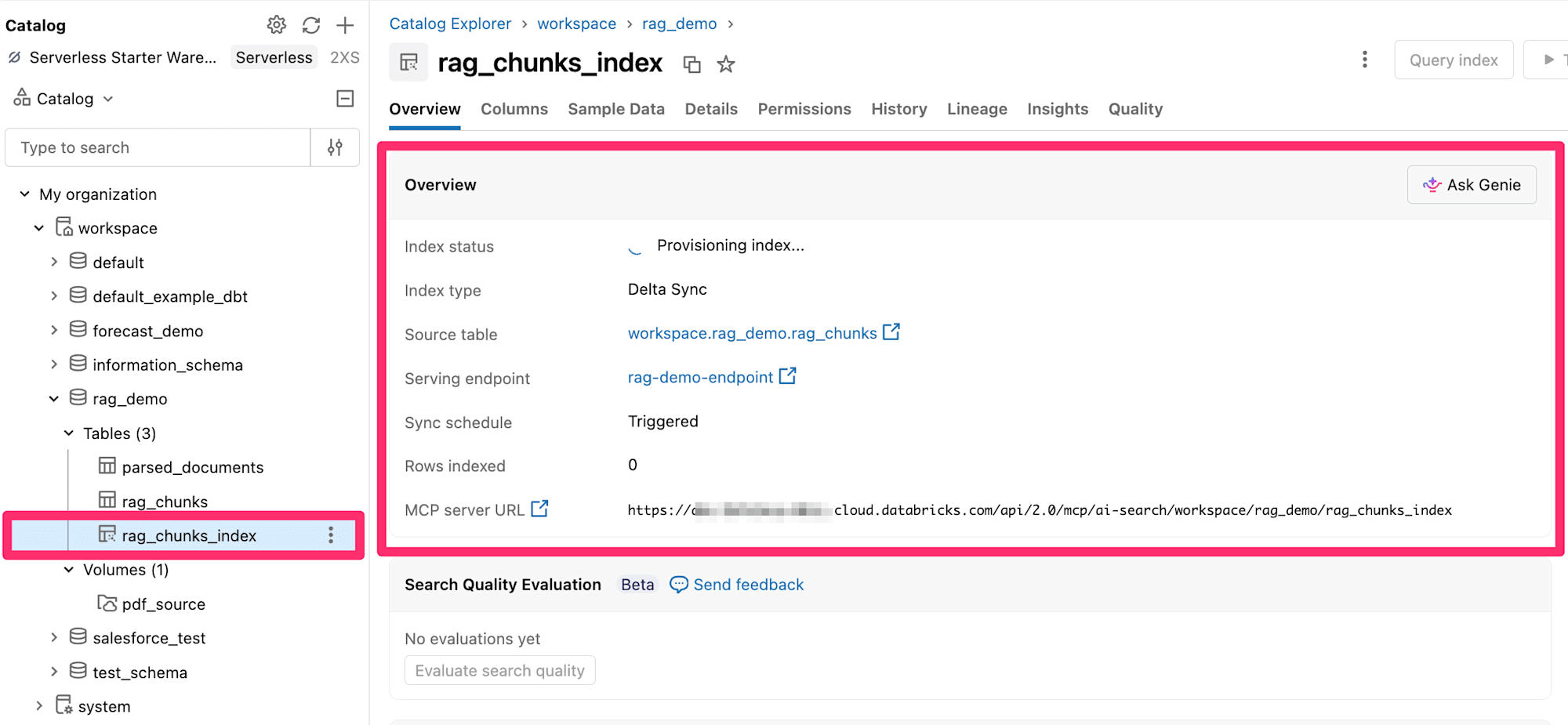Open the Quality tab

[1135, 109]
